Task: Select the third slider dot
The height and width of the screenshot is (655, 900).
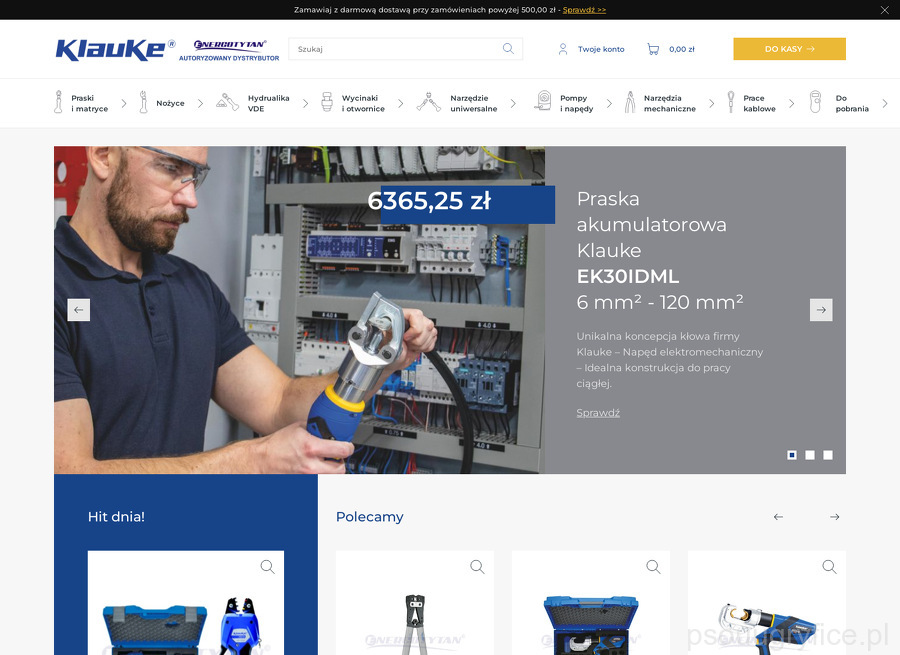Action: (828, 455)
